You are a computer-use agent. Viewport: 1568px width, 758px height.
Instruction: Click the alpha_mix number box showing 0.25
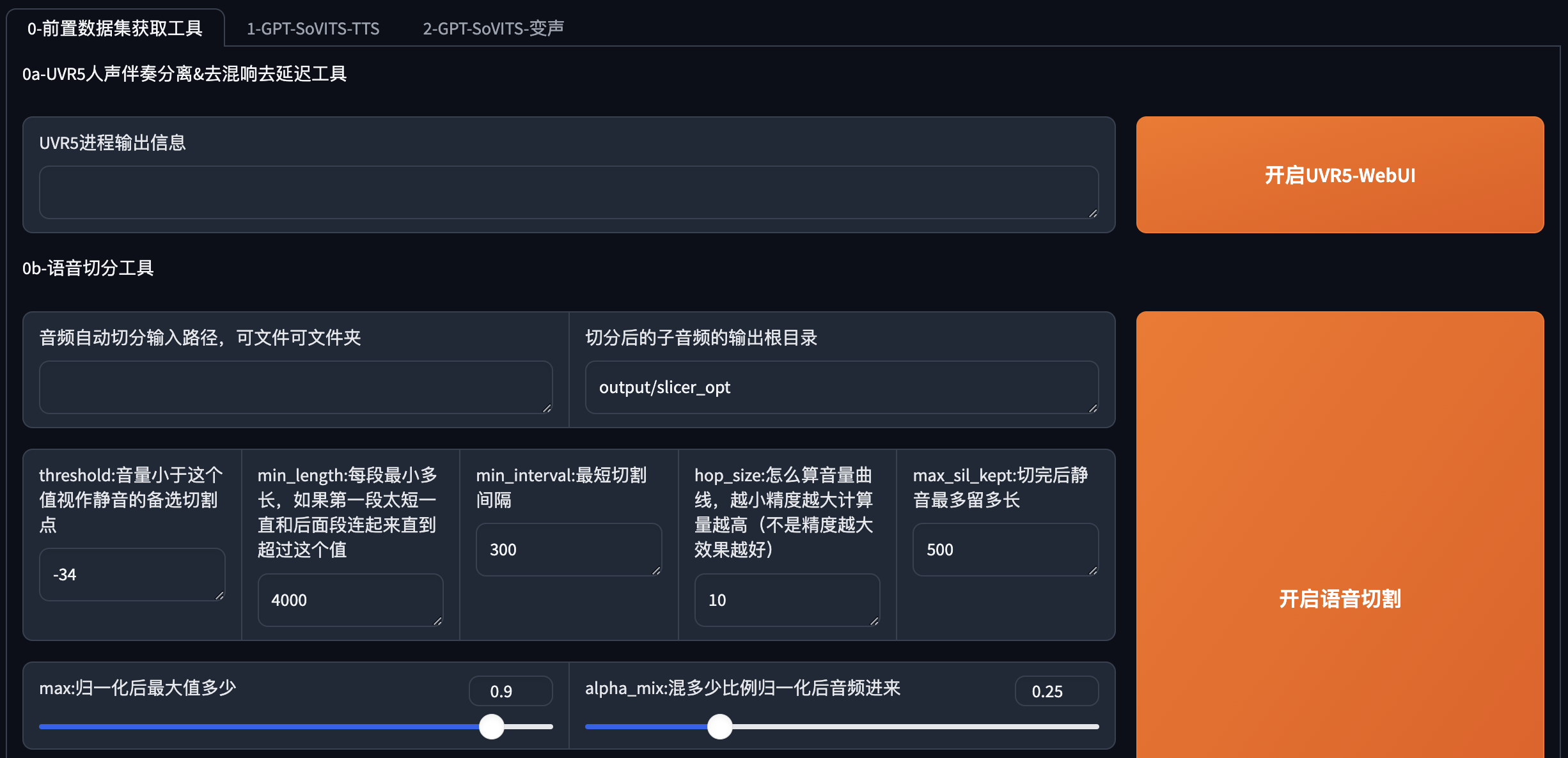pos(1056,692)
